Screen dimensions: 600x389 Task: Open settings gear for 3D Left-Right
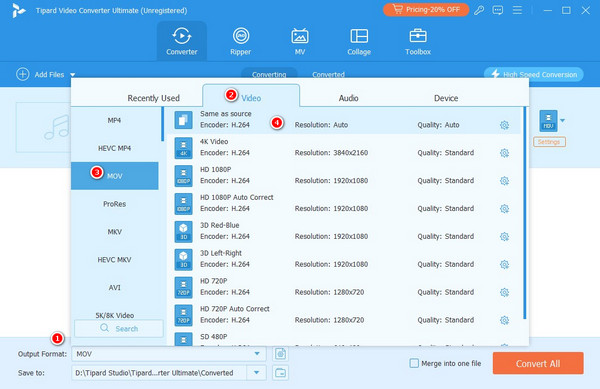pyautogui.click(x=504, y=265)
